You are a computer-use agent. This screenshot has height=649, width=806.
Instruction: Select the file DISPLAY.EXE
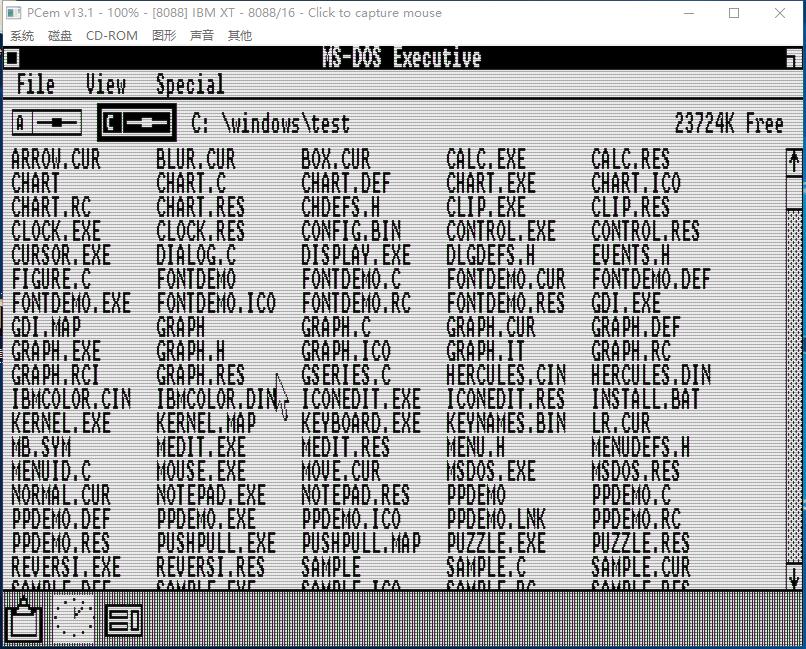click(356, 255)
